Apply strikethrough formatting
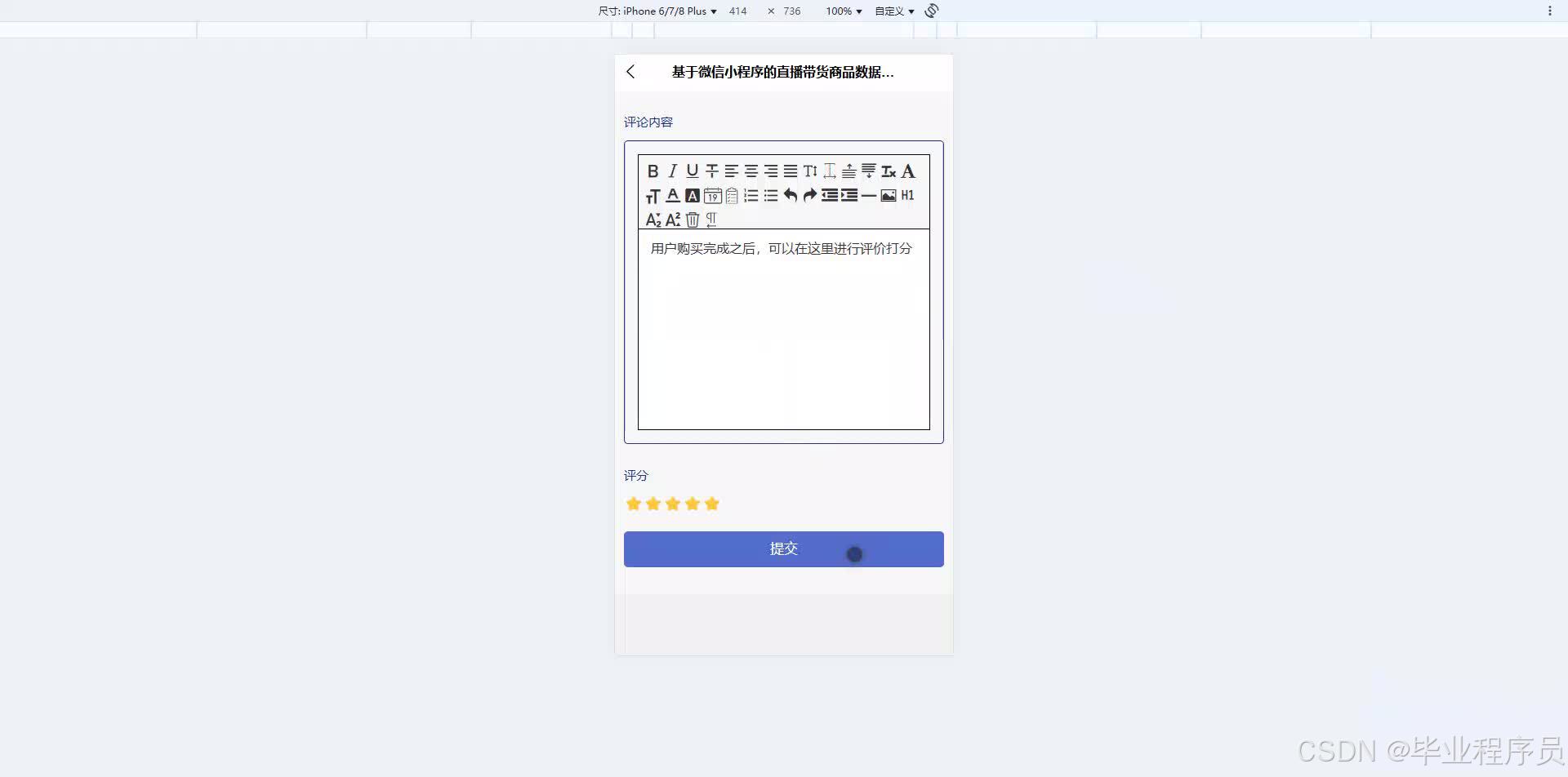This screenshot has width=1568, height=777. (711, 171)
